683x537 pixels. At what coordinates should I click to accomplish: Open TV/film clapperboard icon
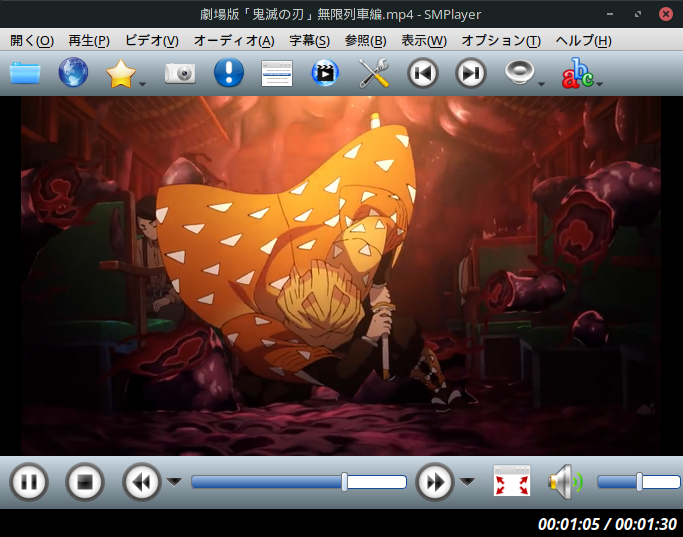[x=325, y=73]
